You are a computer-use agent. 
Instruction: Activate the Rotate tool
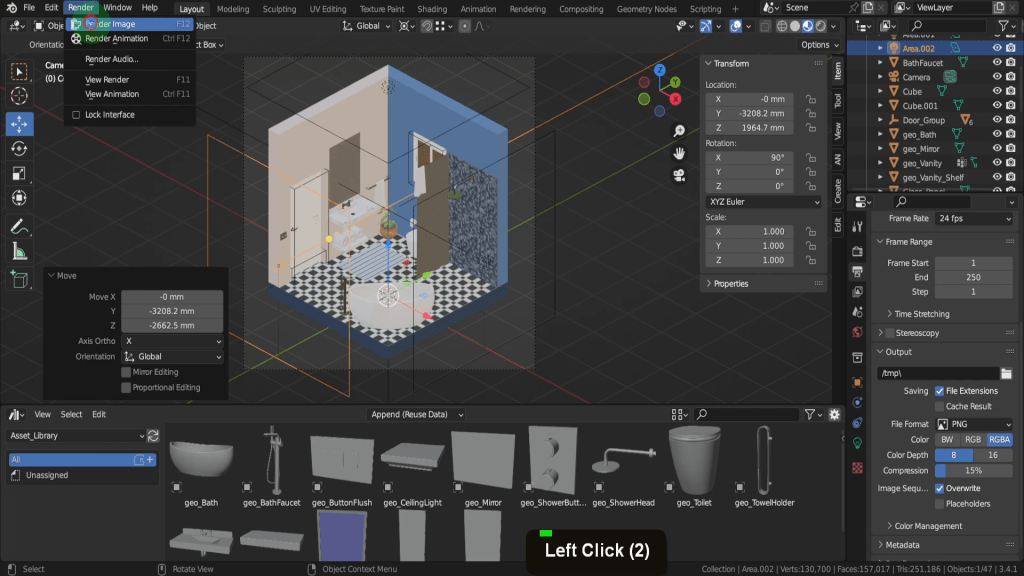tap(19, 149)
